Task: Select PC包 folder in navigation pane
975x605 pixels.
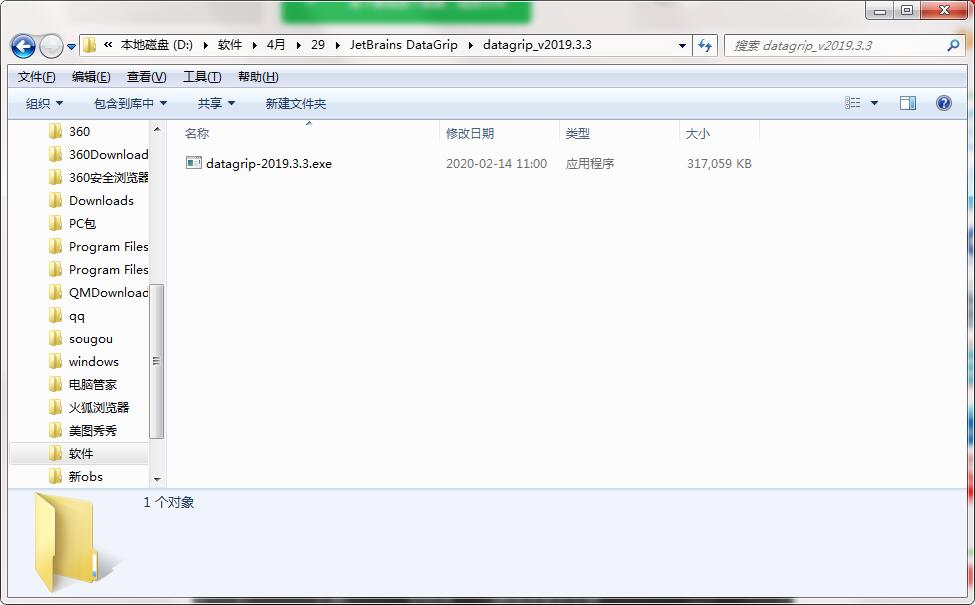Action: [x=81, y=223]
